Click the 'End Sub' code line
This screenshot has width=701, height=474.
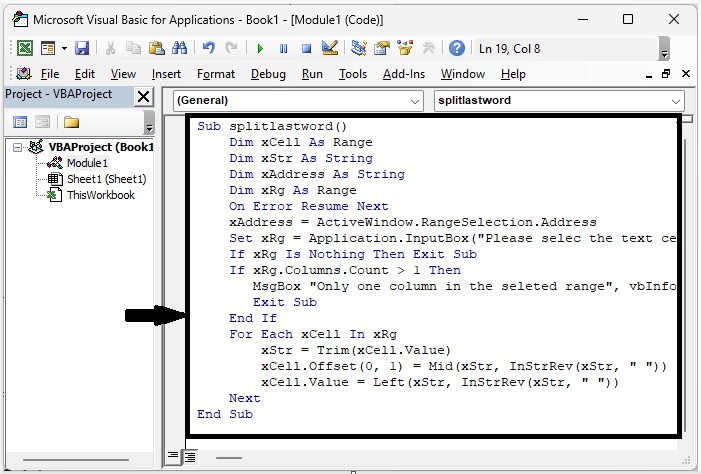(x=225, y=415)
